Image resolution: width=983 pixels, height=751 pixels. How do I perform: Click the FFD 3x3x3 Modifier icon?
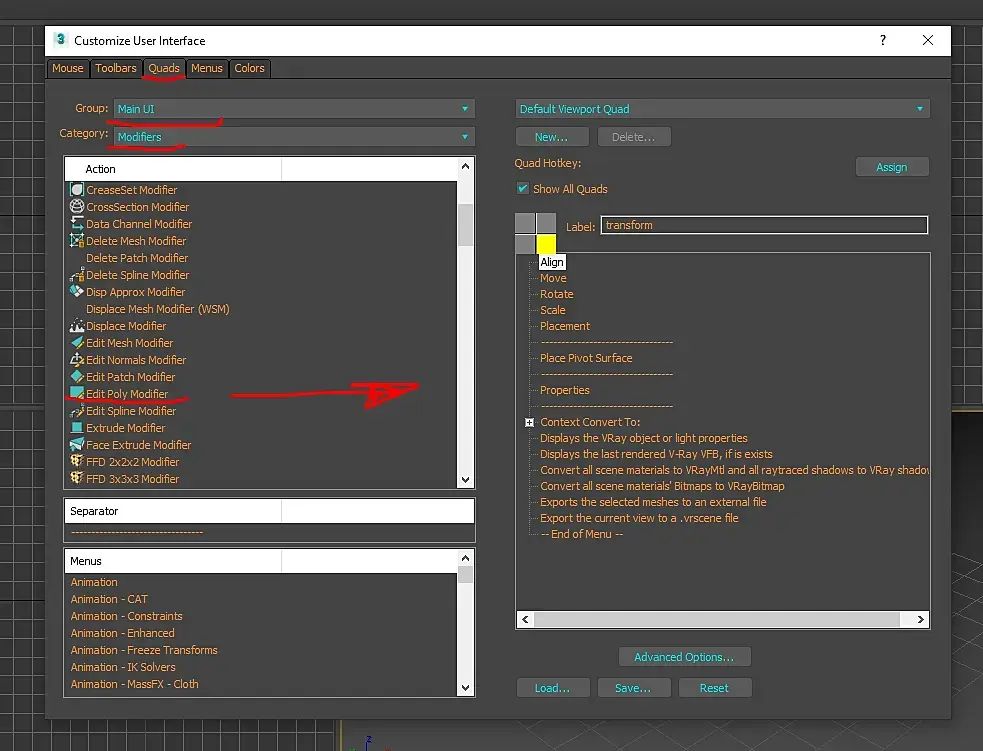pos(76,478)
